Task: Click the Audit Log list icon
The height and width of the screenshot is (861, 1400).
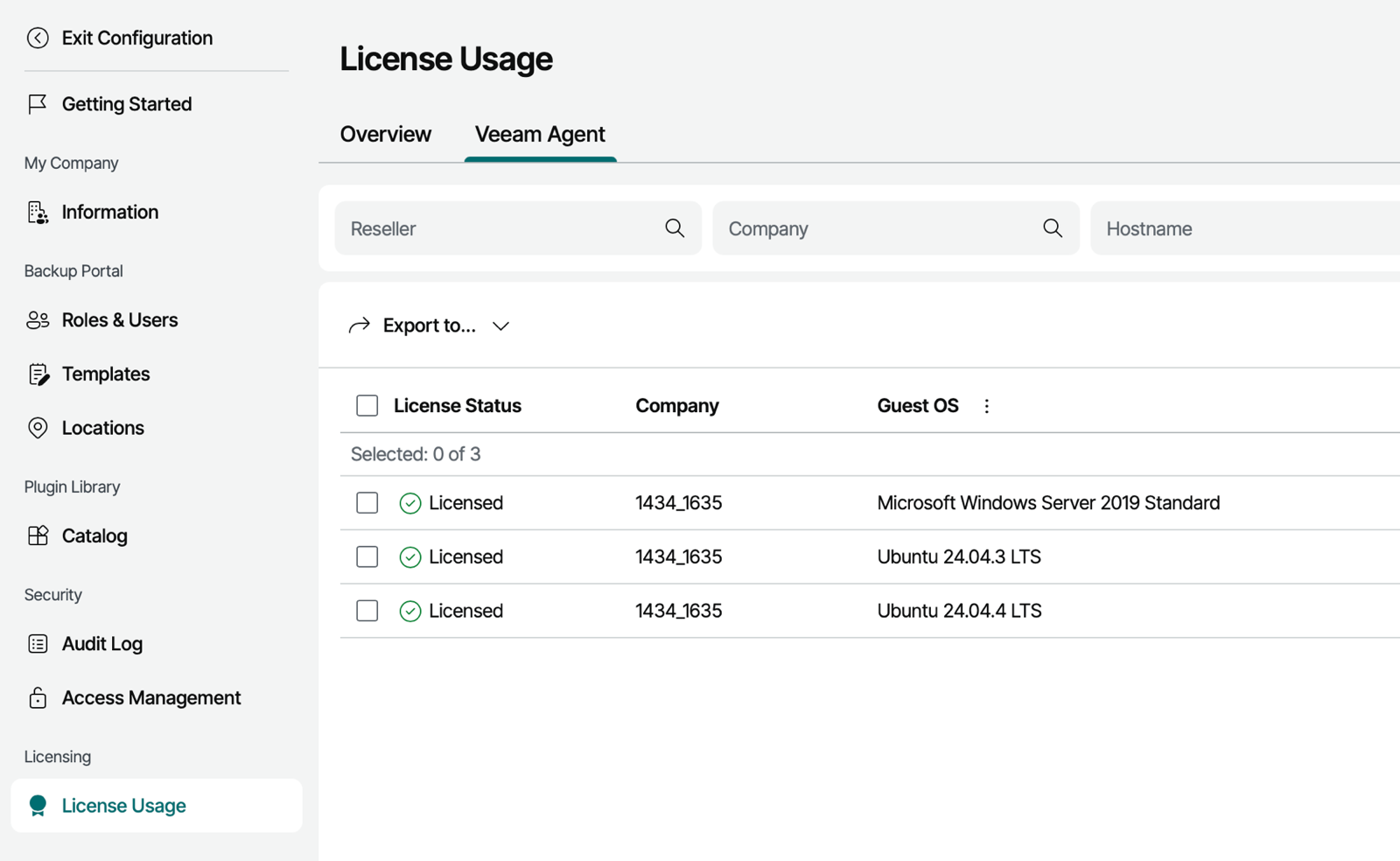Action: click(x=38, y=644)
